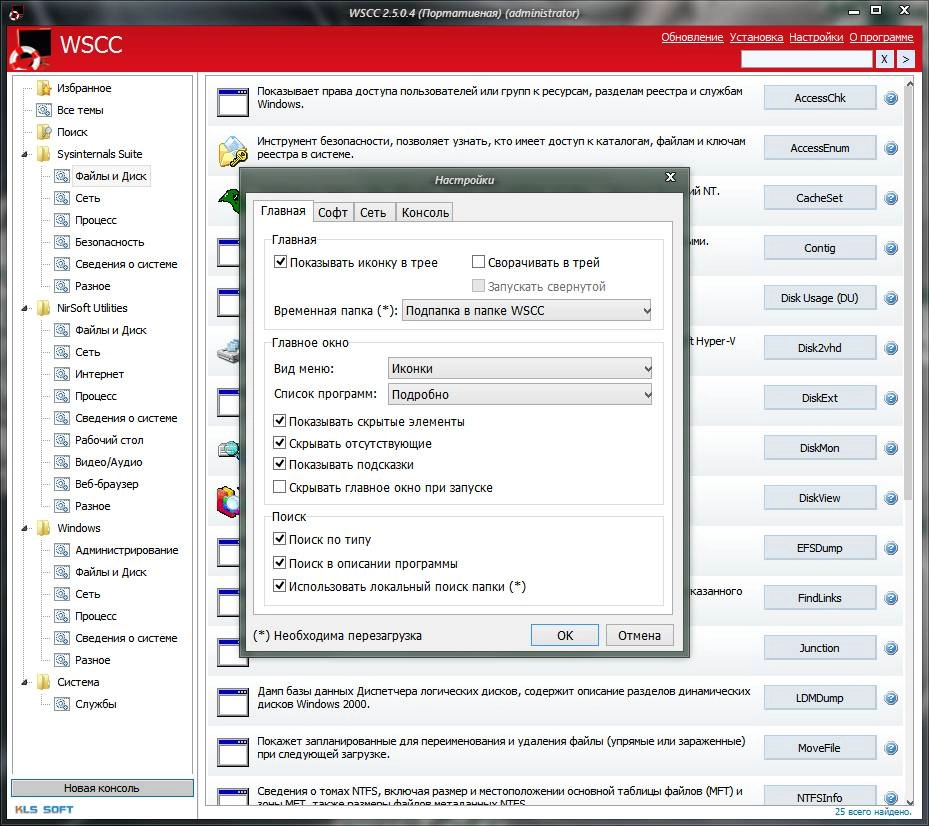Open Вид меню dropdown showing Иконки
This screenshot has height=826, width=929.
coord(520,369)
